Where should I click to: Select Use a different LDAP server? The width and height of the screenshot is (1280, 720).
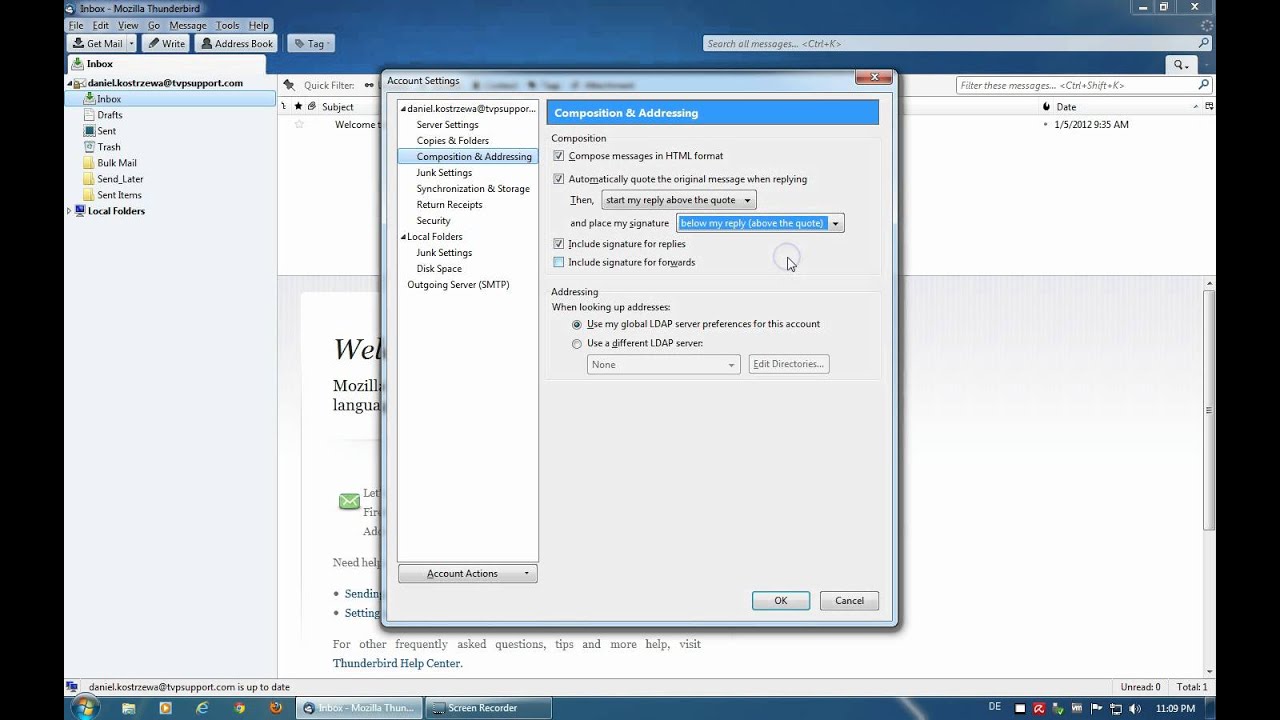pyautogui.click(x=577, y=344)
